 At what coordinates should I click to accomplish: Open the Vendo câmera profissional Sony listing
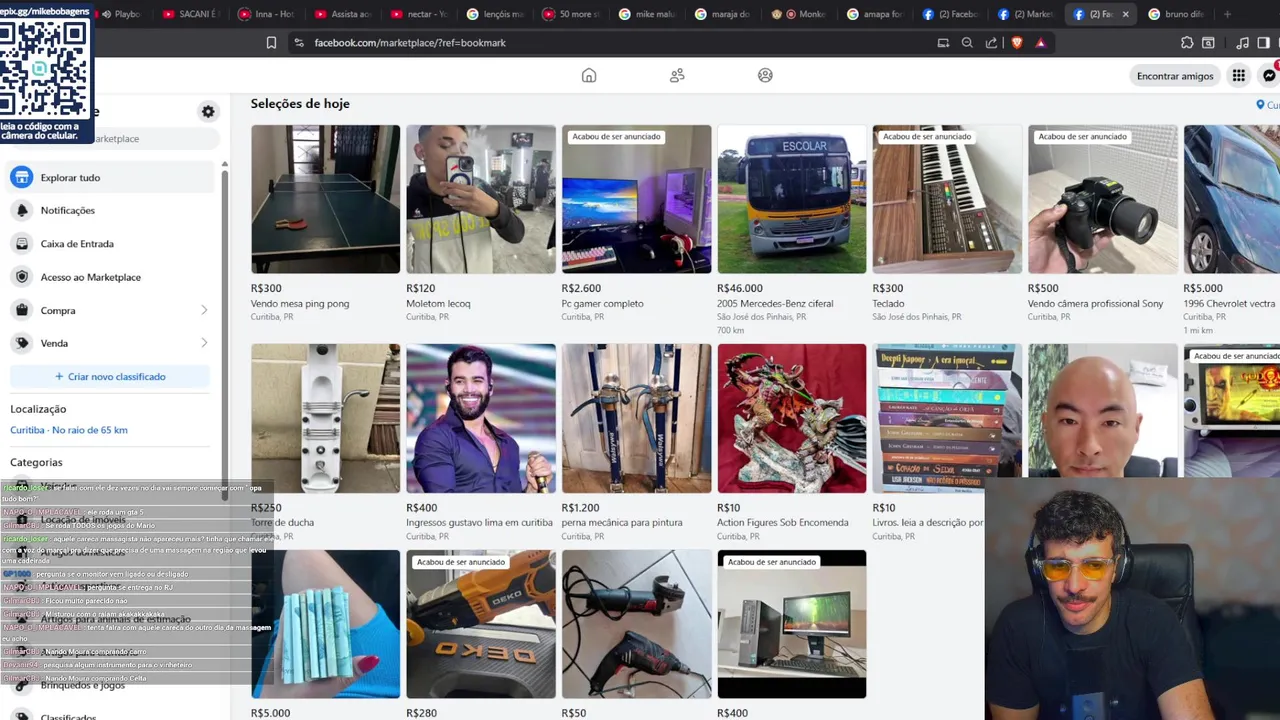[x=1103, y=199]
